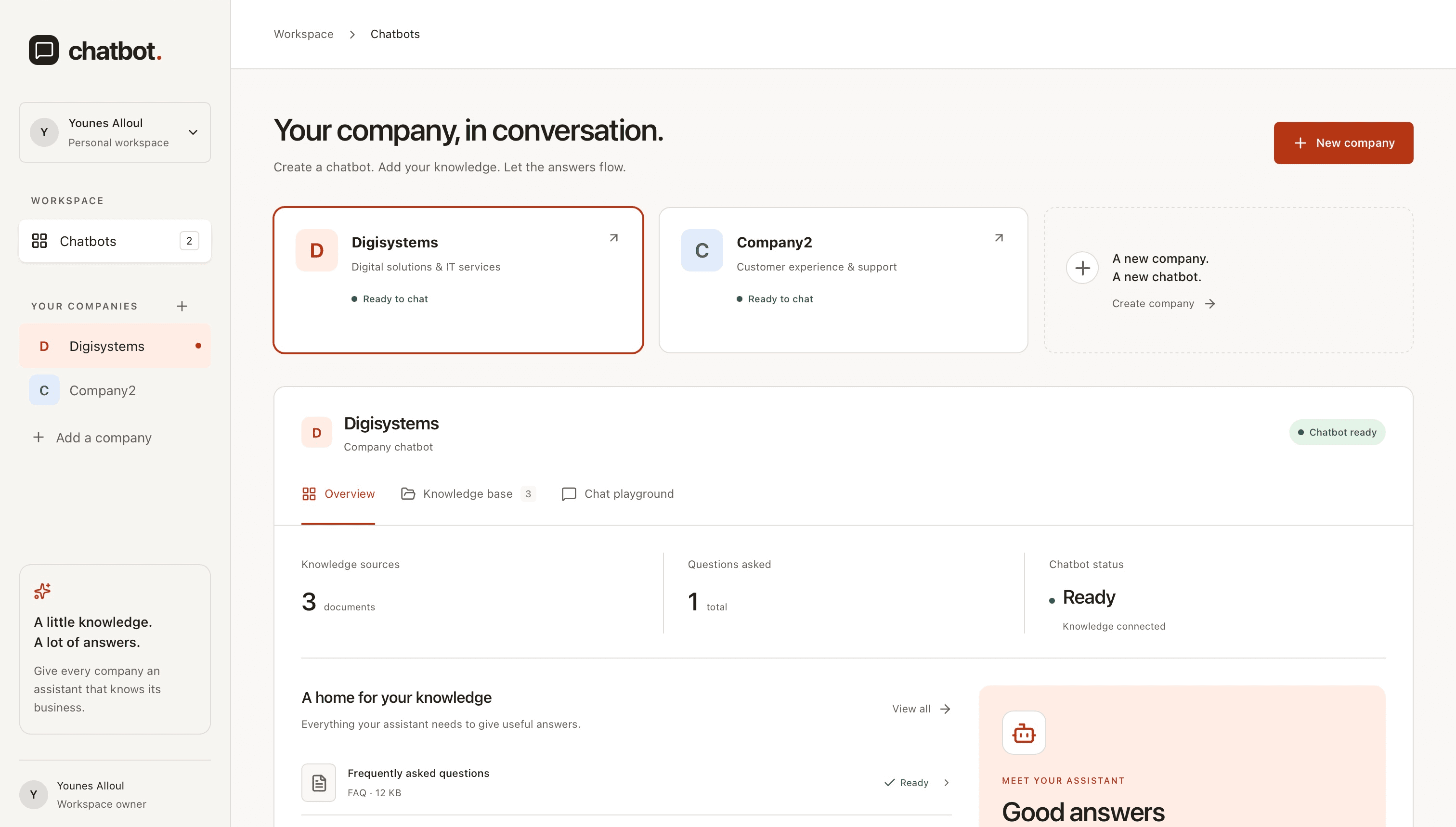Switch to the Knowledge base tab
The image size is (1456, 827).
(468, 493)
